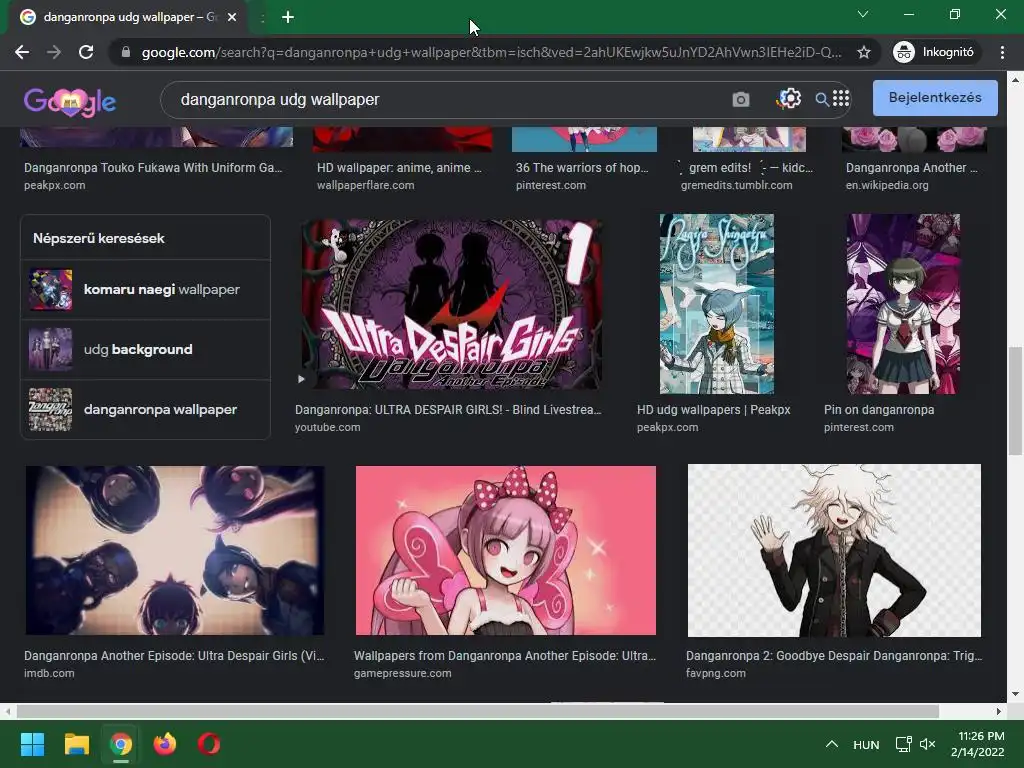The image size is (1024, 768).
Task: Close the danganronpa udg wallpaper tab
Action: [232, 17]
